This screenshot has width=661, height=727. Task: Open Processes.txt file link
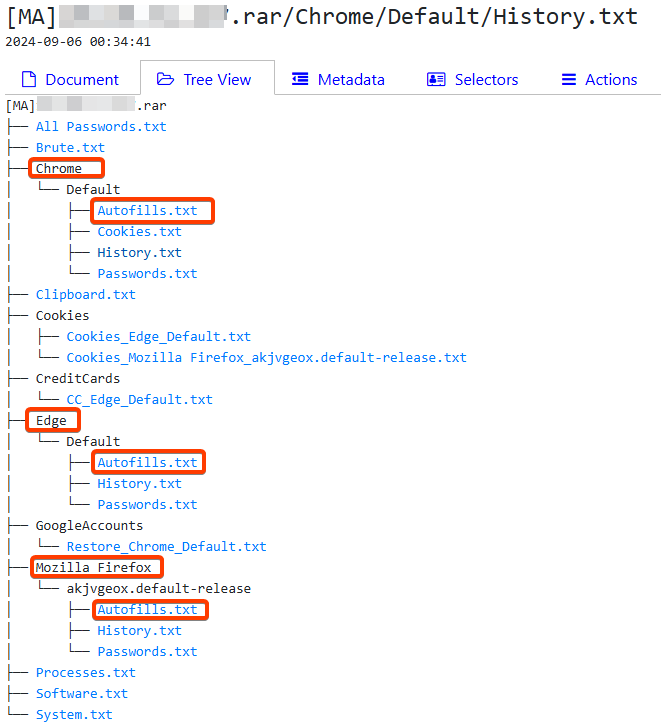pos(86,673)
